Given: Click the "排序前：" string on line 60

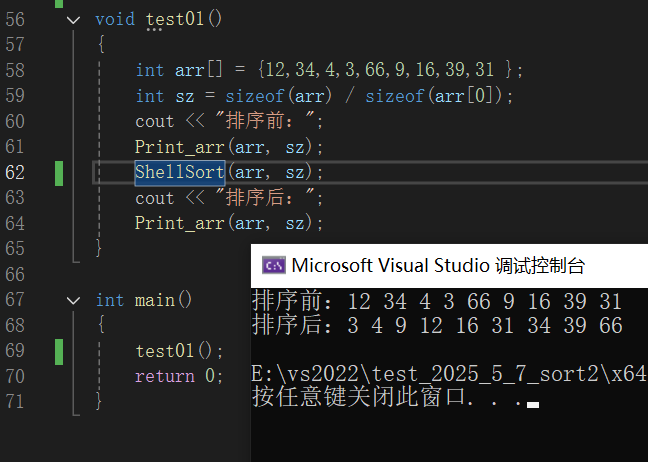Looking at the screenshot, I should 264,121.
